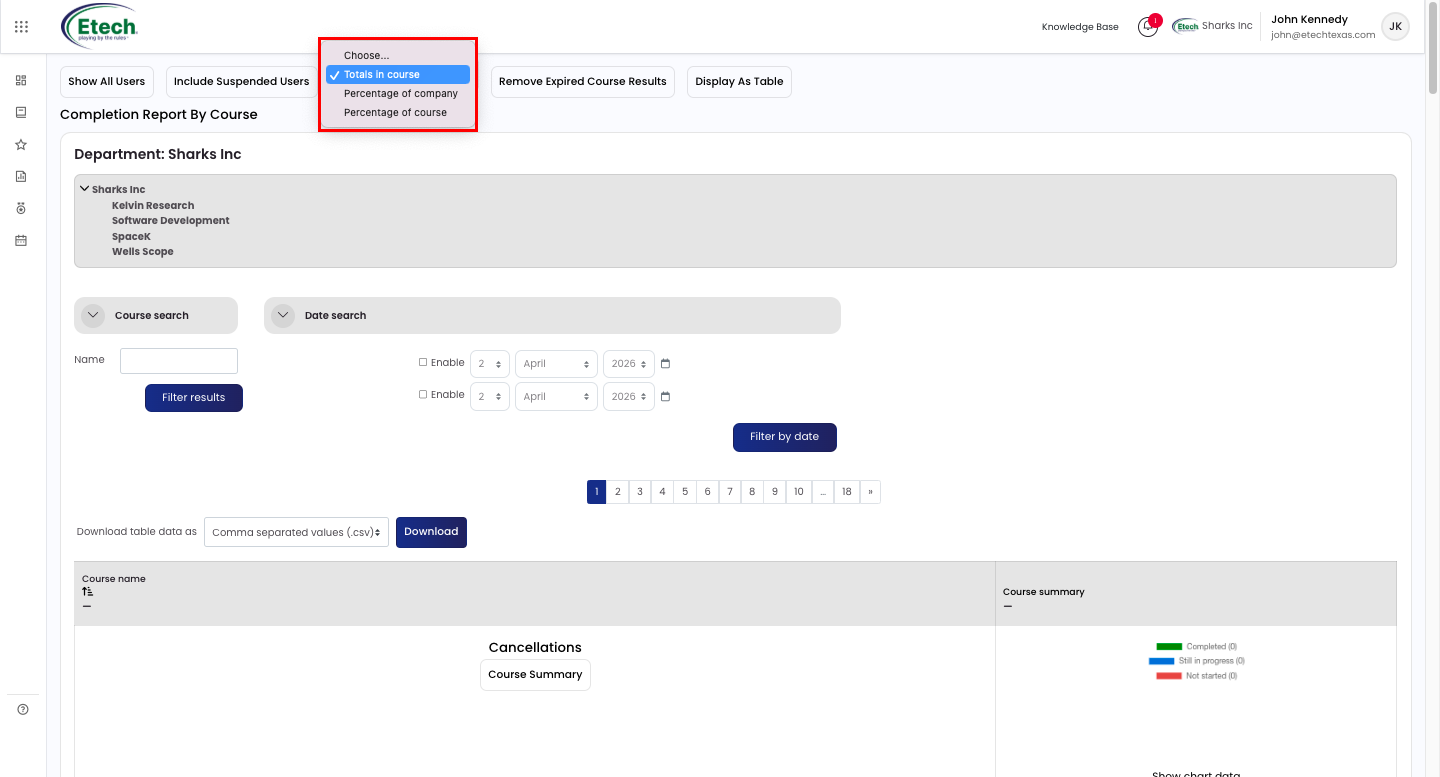Open the reports icon in sidebar
The height and width of the screenshot is (777, 1440).
(21, 176)
